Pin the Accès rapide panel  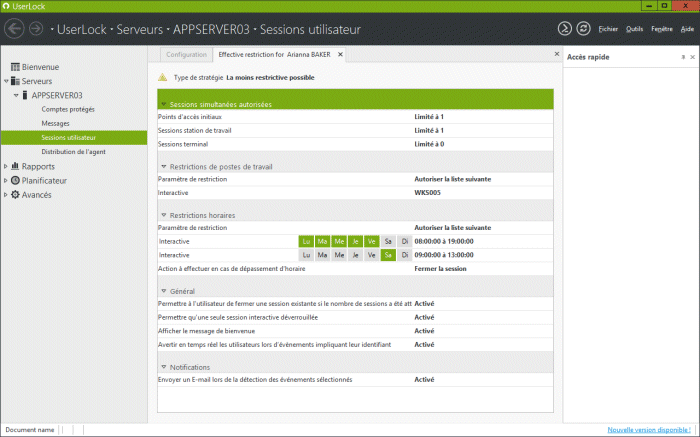pos(683,57)
